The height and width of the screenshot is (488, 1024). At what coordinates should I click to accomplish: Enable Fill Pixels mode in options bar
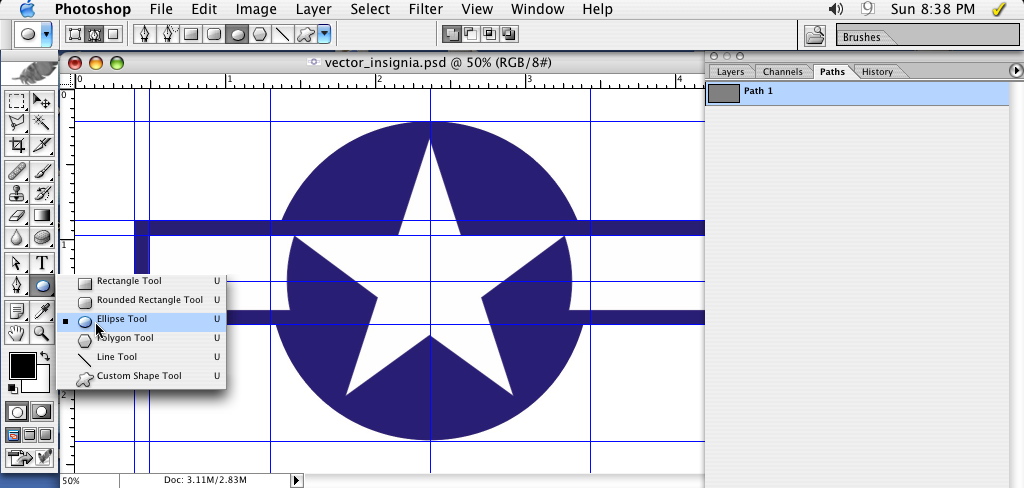113,34
